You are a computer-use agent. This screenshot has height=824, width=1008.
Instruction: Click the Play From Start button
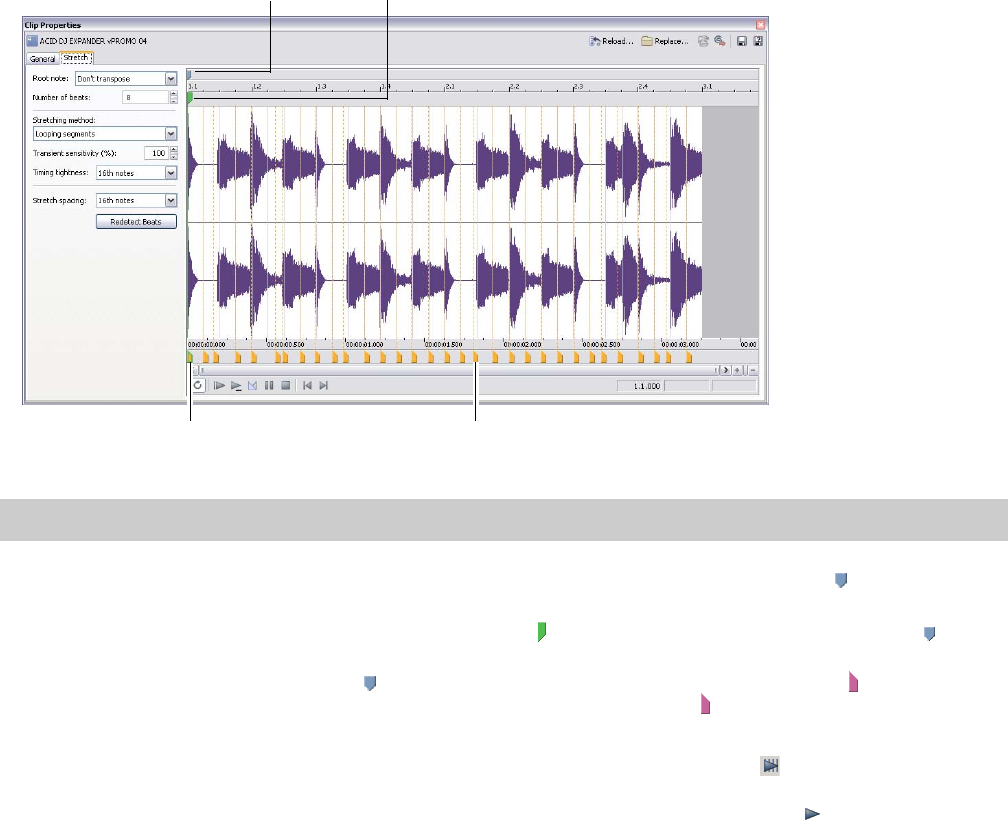click(x=219, y=386)
